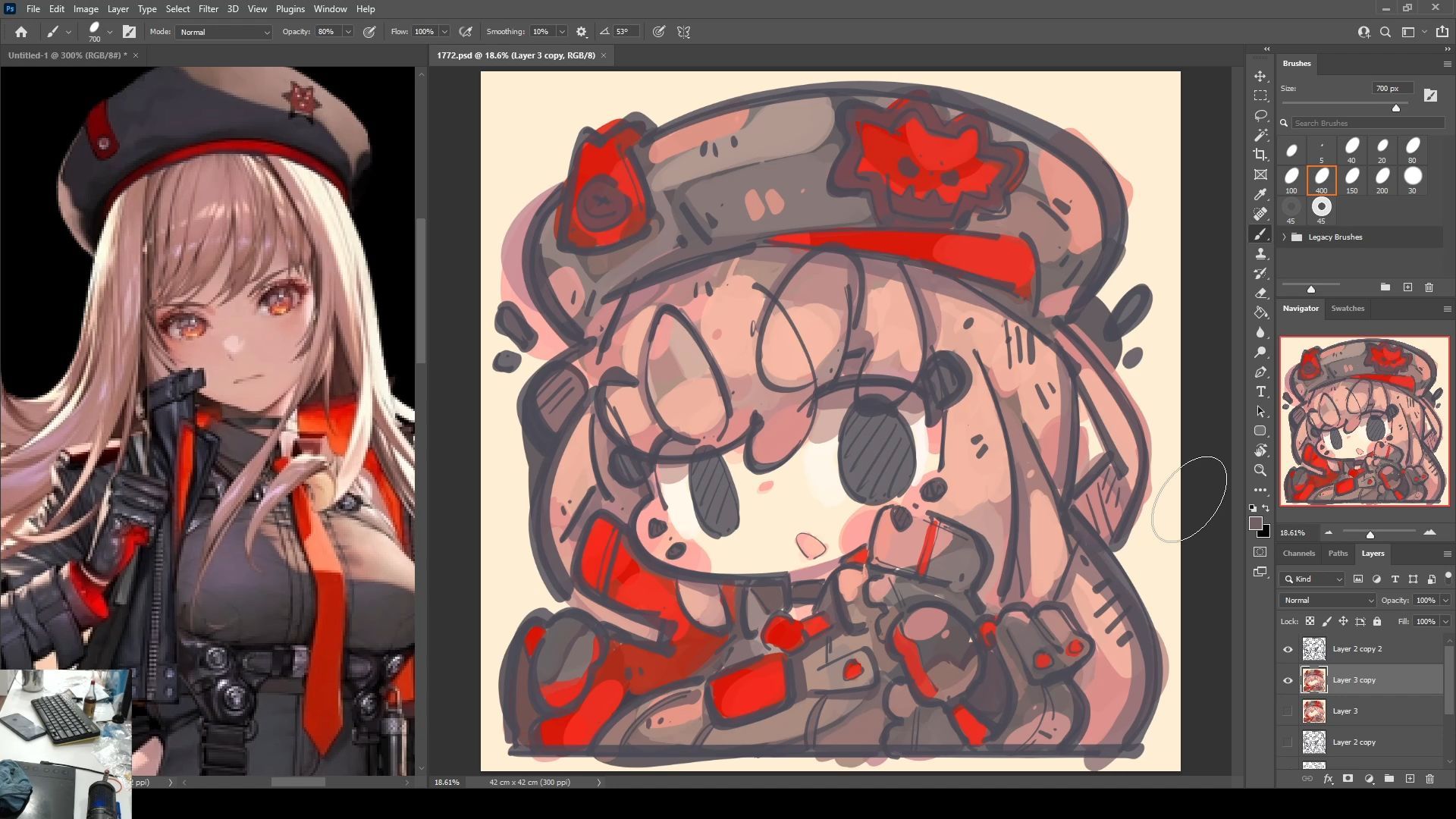Select the Crop tool
This screenshot has width=1456, height=819.
(1260, 155)
